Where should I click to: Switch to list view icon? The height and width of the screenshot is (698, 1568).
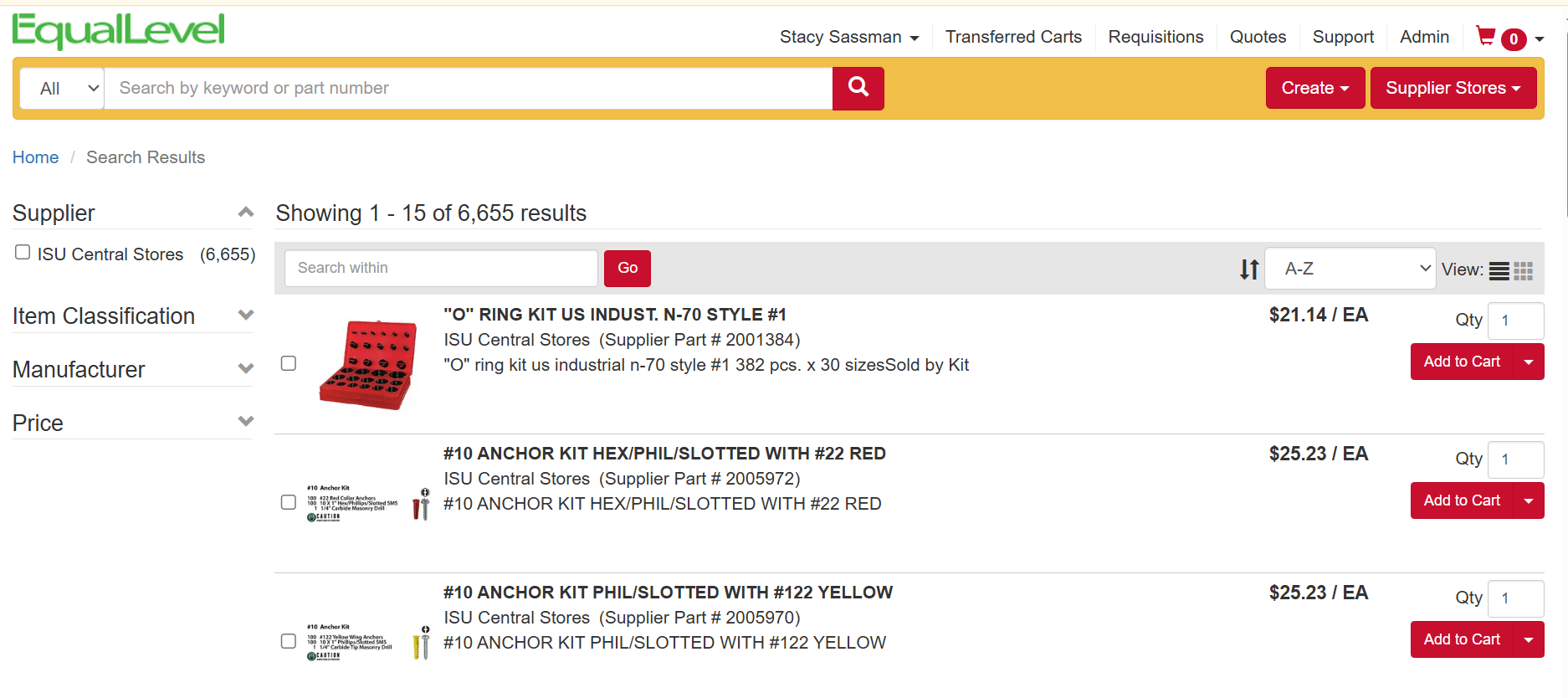point(1499,270)
